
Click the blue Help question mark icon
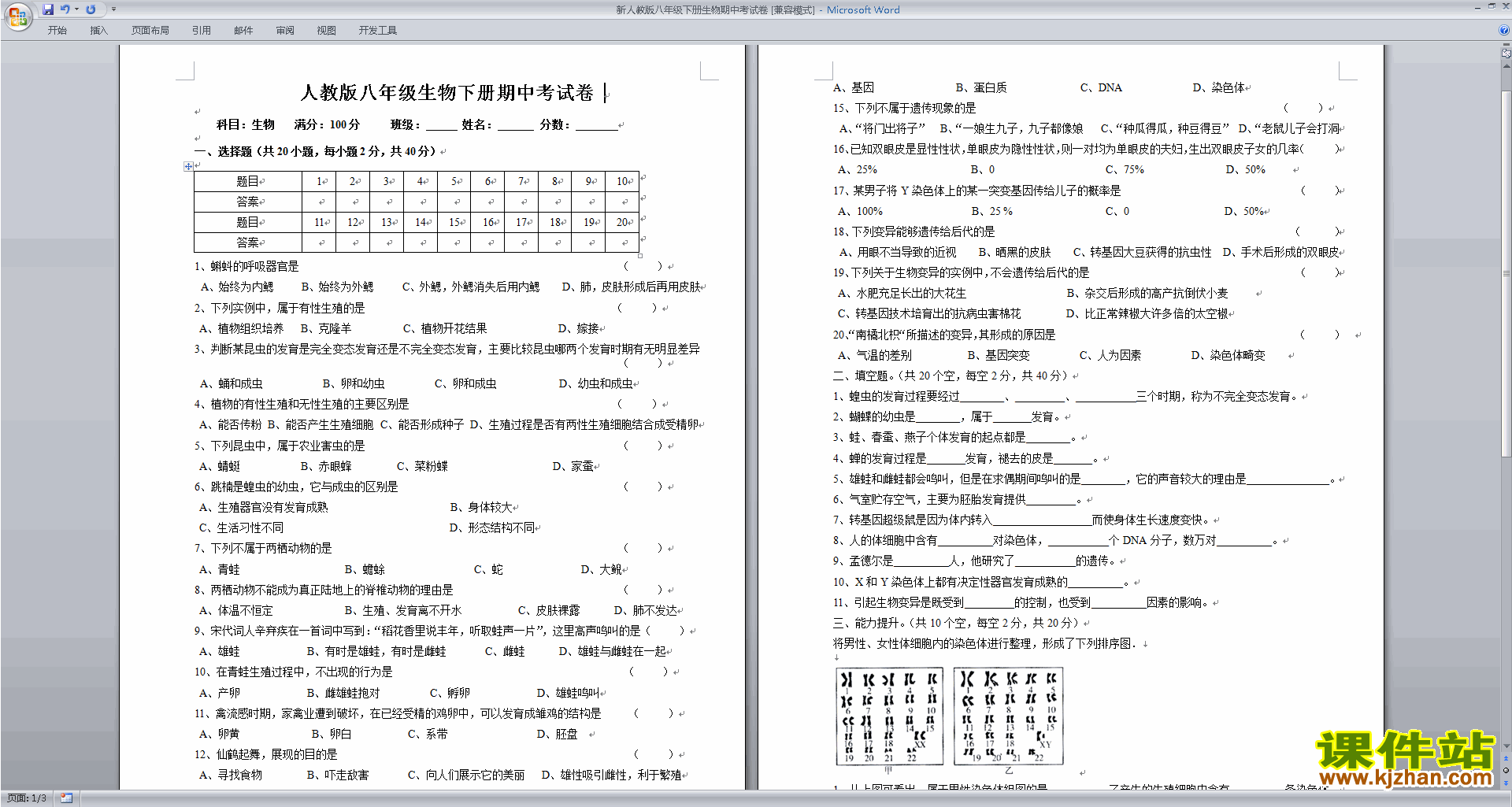pos(1504,30)
